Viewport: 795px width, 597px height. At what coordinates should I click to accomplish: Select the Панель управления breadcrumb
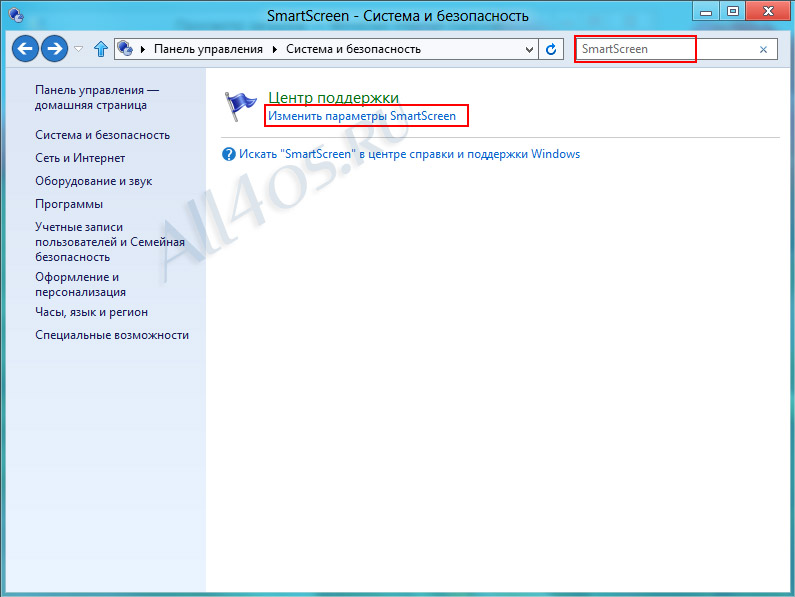(208, 49)
